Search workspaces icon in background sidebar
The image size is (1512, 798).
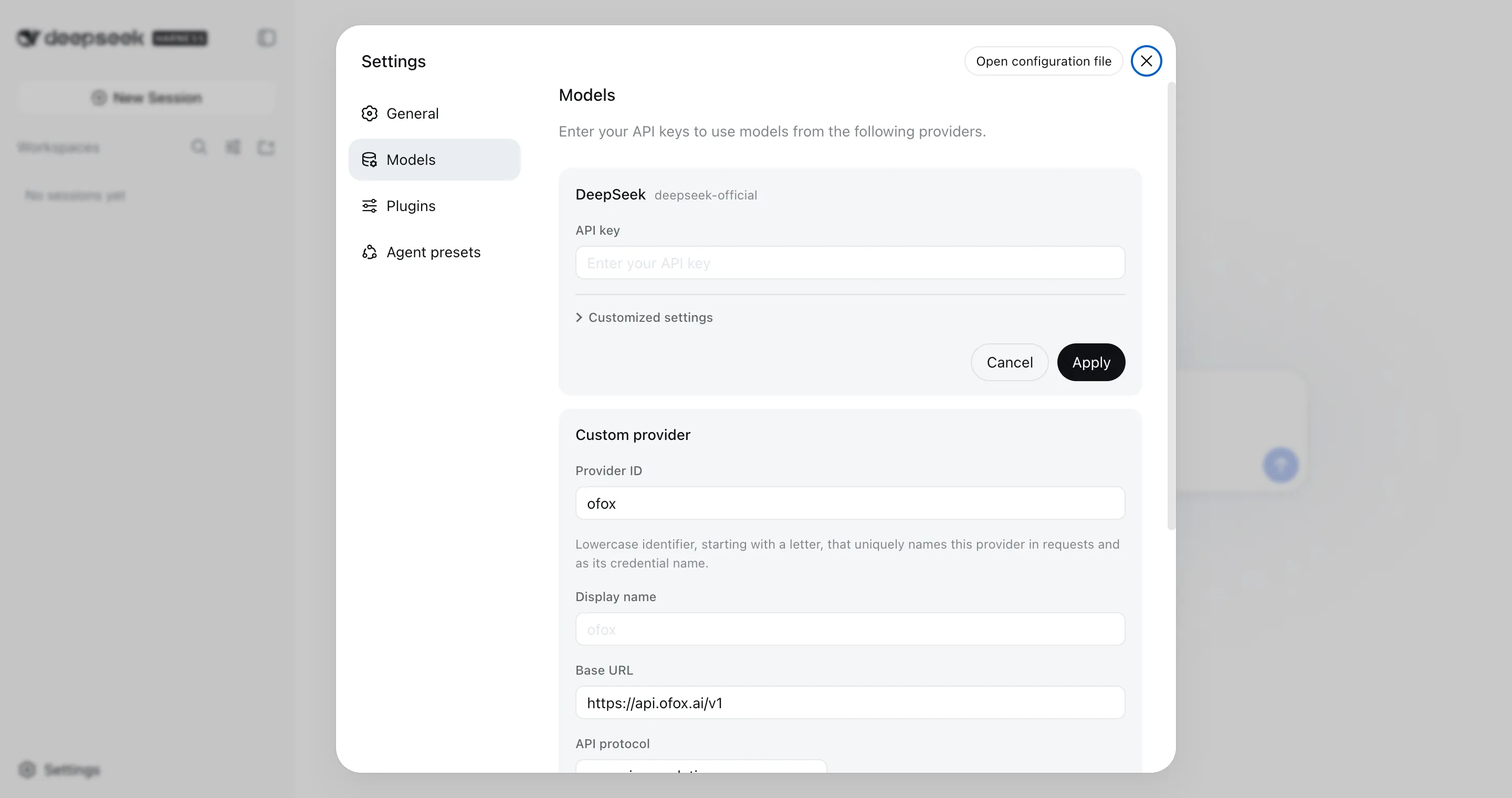[x=199, y=146]
